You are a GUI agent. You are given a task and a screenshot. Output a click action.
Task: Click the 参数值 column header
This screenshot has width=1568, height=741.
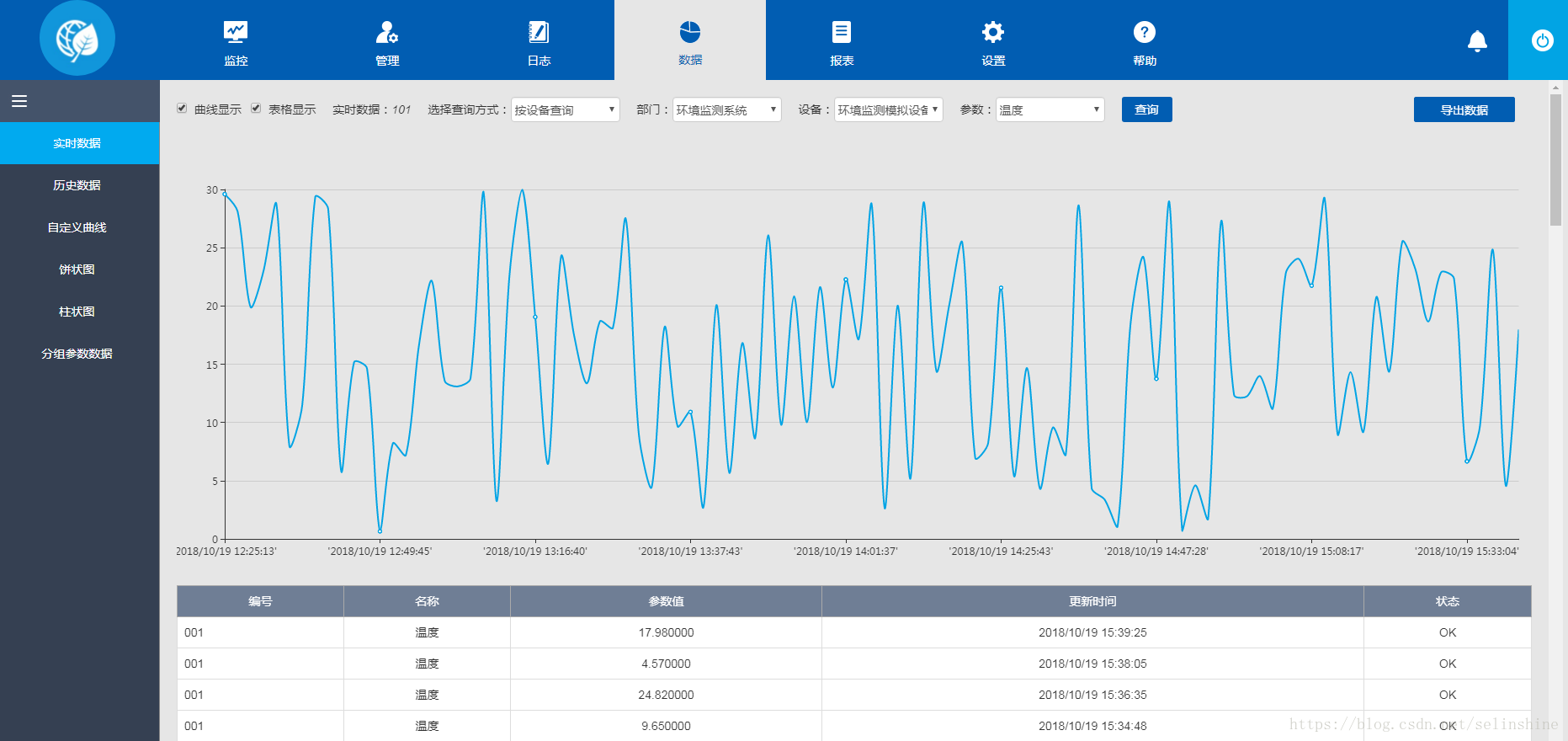coord(666,601)
